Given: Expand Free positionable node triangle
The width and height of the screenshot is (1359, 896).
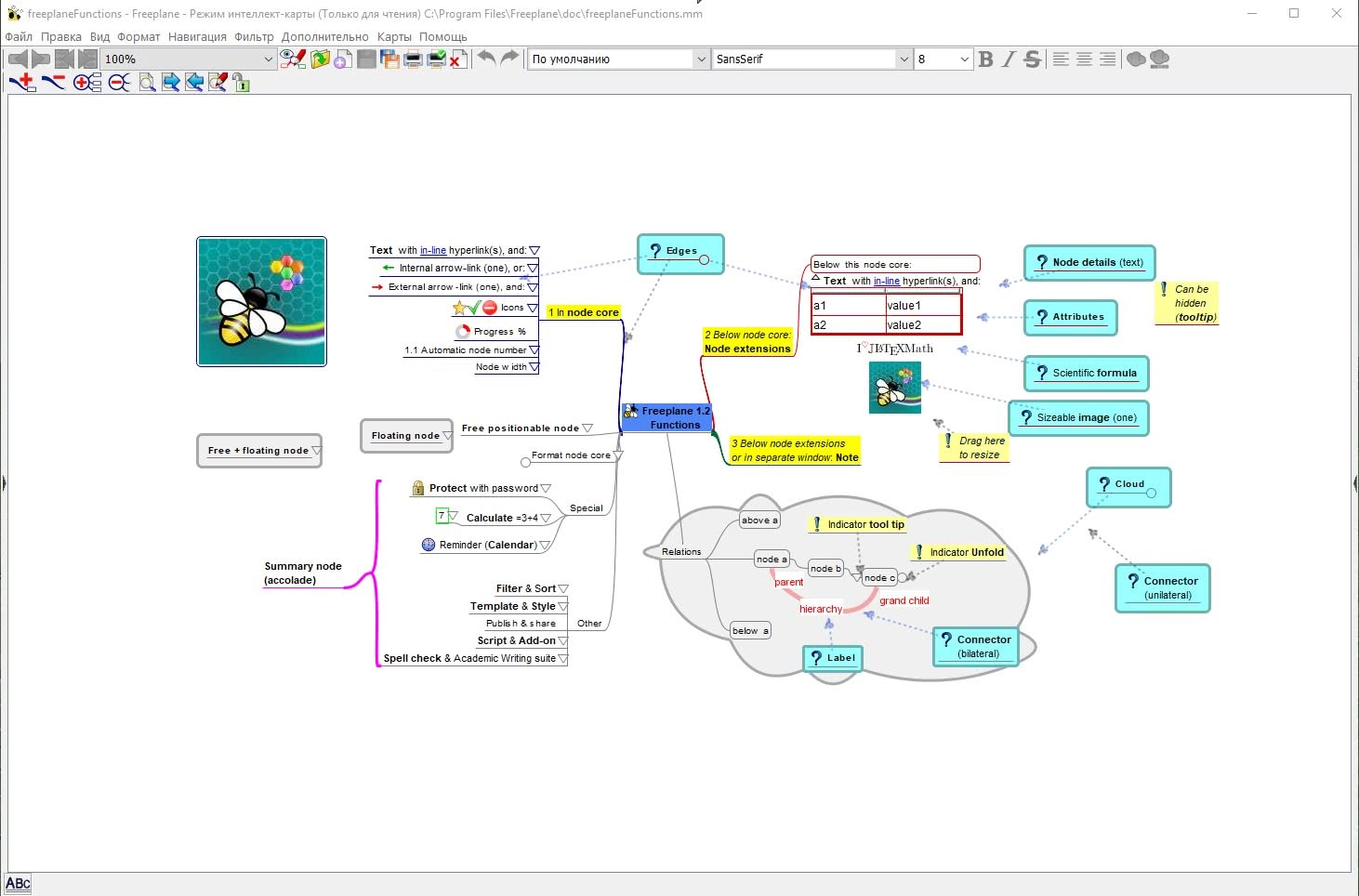Looking at the screenshot, I should click(x=587, y=428).
